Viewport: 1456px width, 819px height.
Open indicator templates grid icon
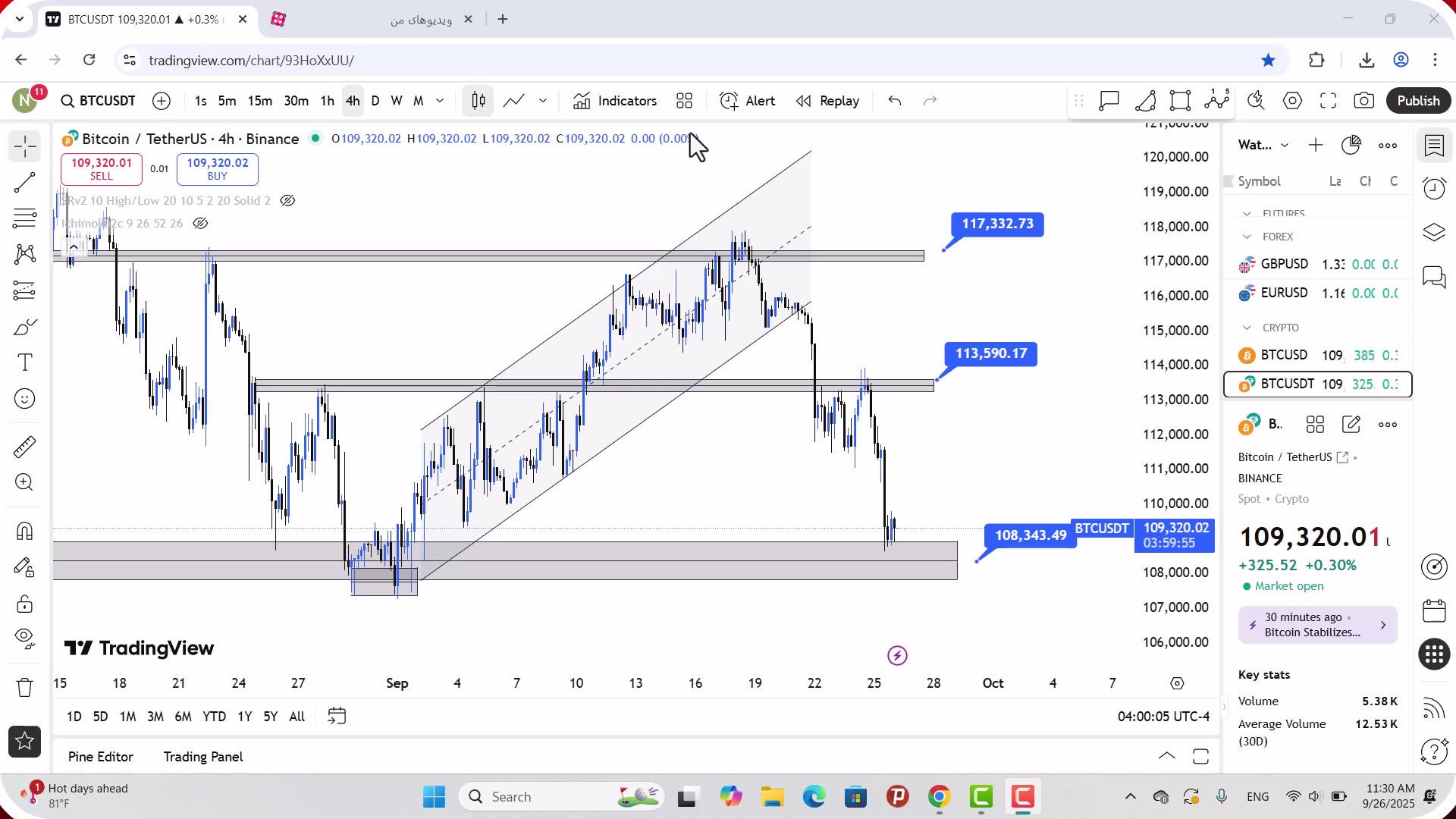(x=685, y=101)
